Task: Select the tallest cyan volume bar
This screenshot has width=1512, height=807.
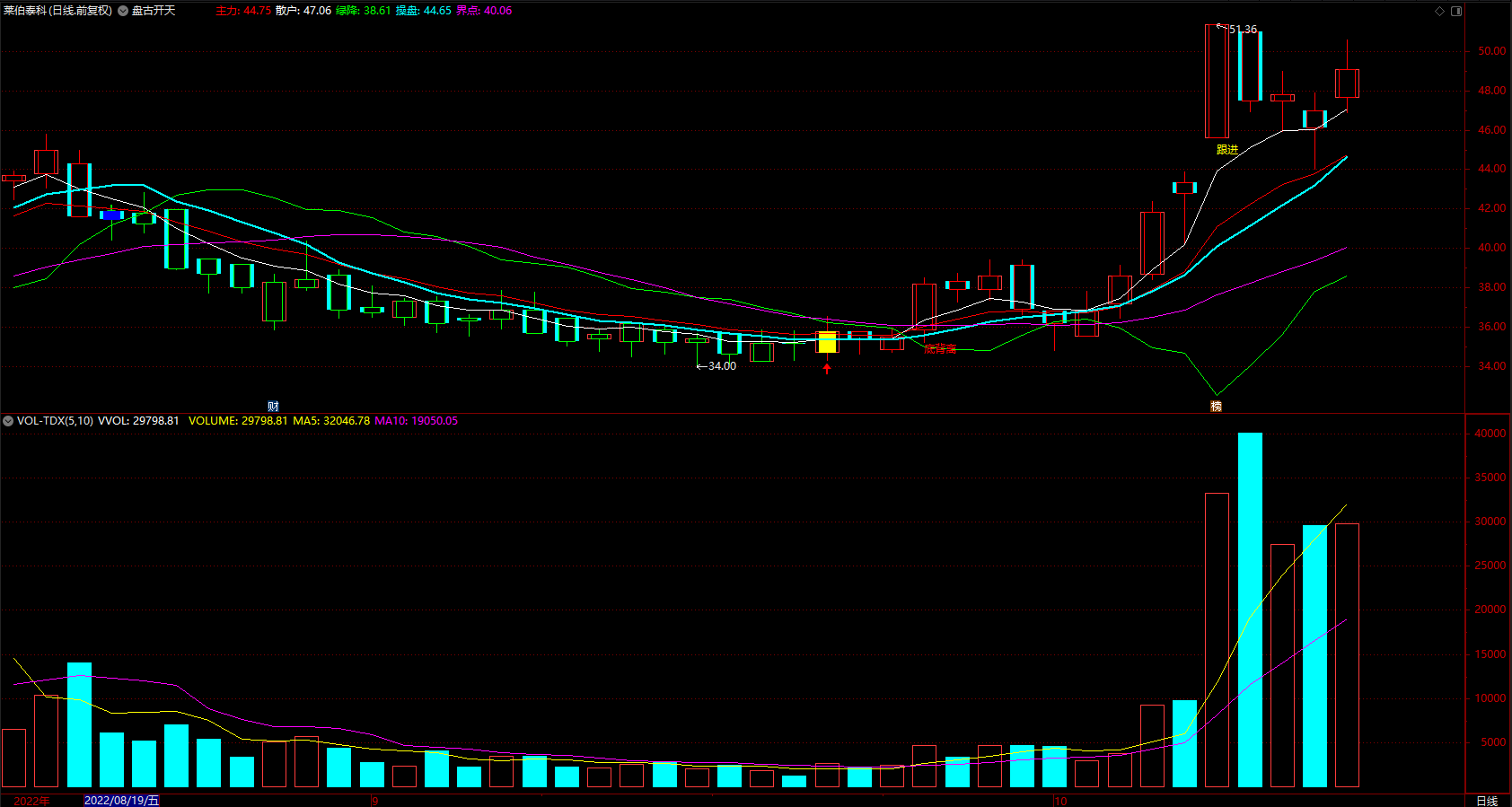Action: tap(1250, 610)
